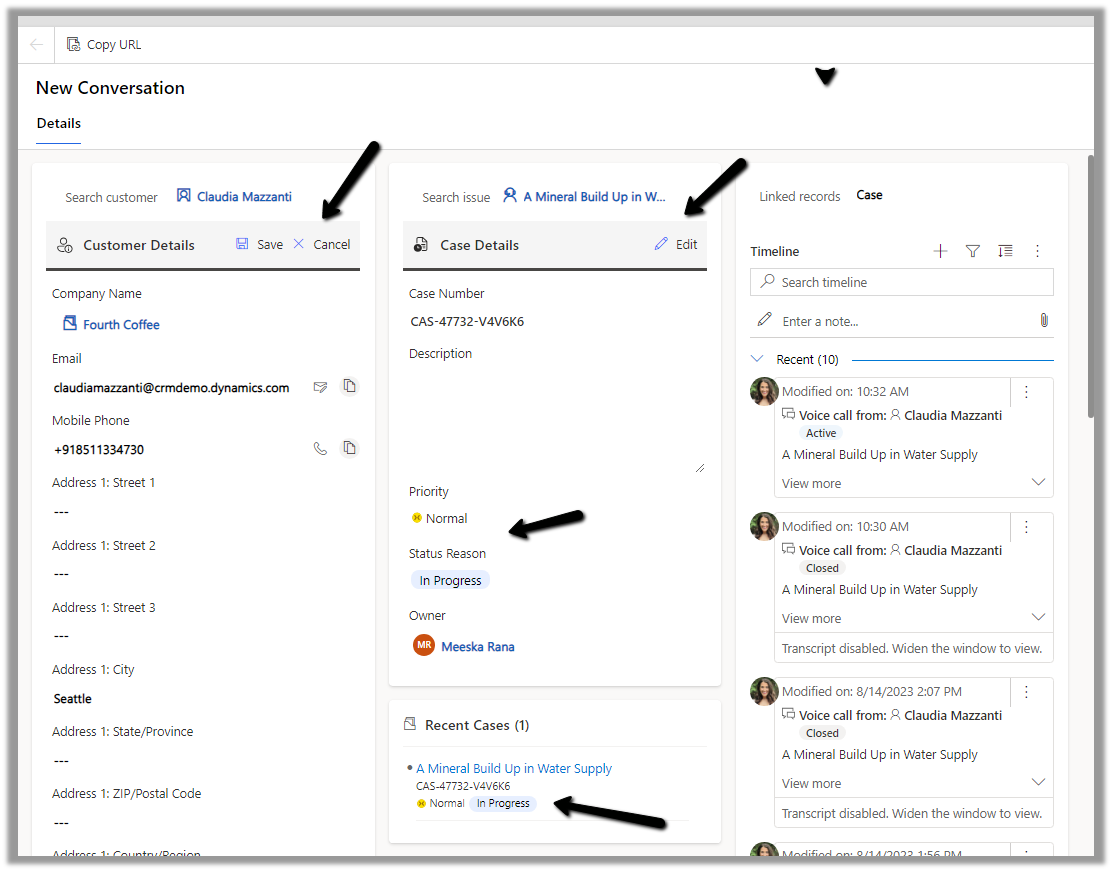
Task: Go back using the back arrow icon
Action: tap(37, 45)
